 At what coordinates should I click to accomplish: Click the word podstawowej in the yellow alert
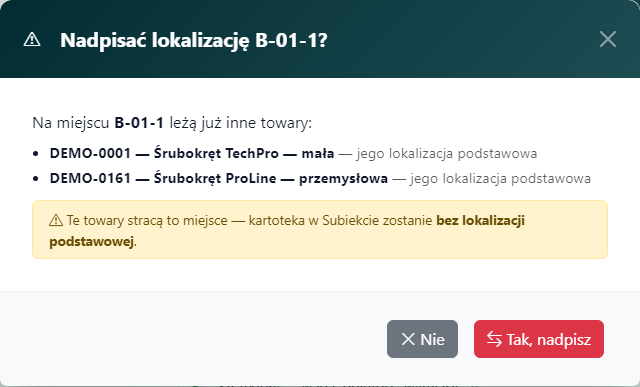tap(92, 242)
